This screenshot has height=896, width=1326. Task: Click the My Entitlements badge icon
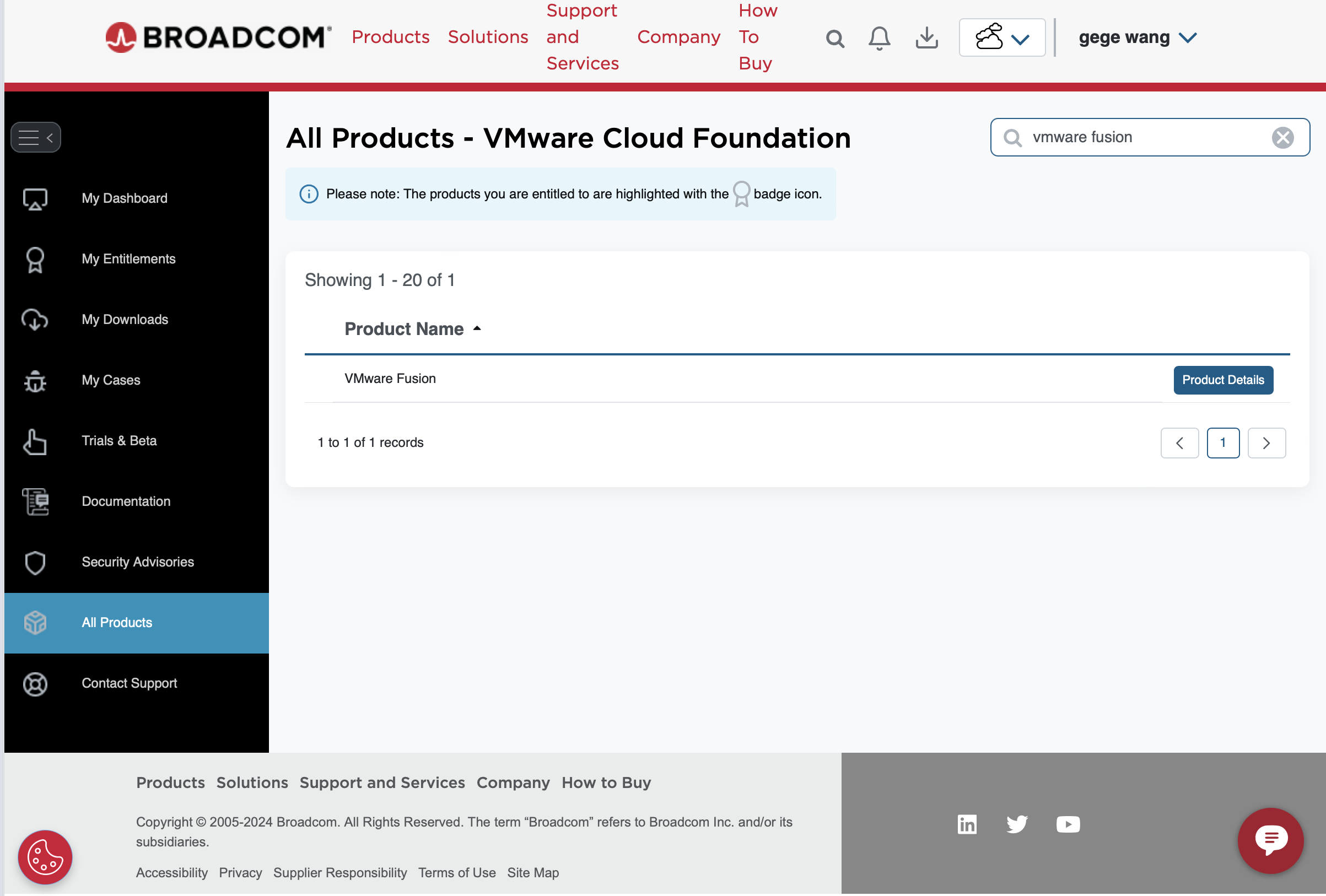tap(35, 260)
